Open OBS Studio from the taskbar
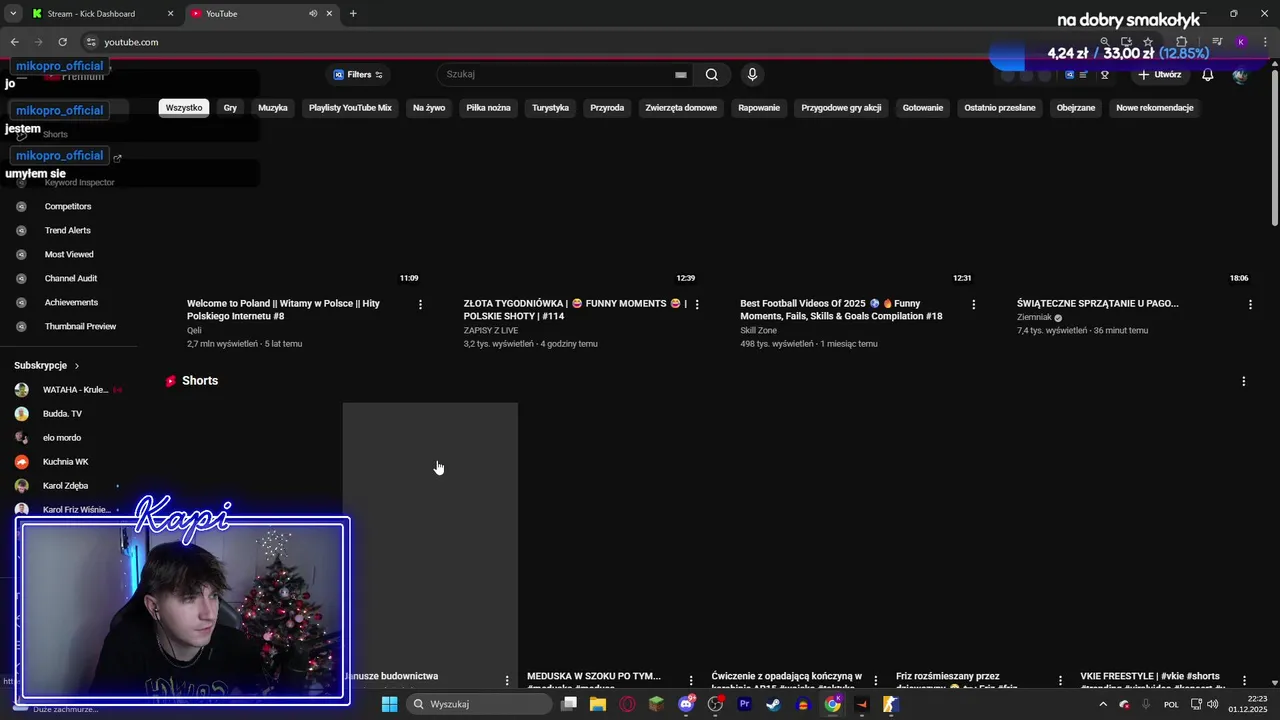 [x=715, y=704]
